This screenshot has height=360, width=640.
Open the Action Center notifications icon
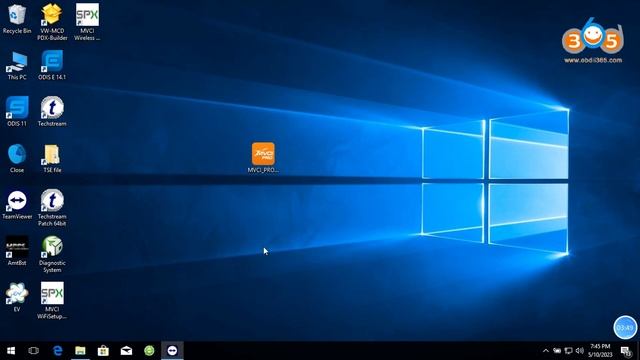coord(626,351)
